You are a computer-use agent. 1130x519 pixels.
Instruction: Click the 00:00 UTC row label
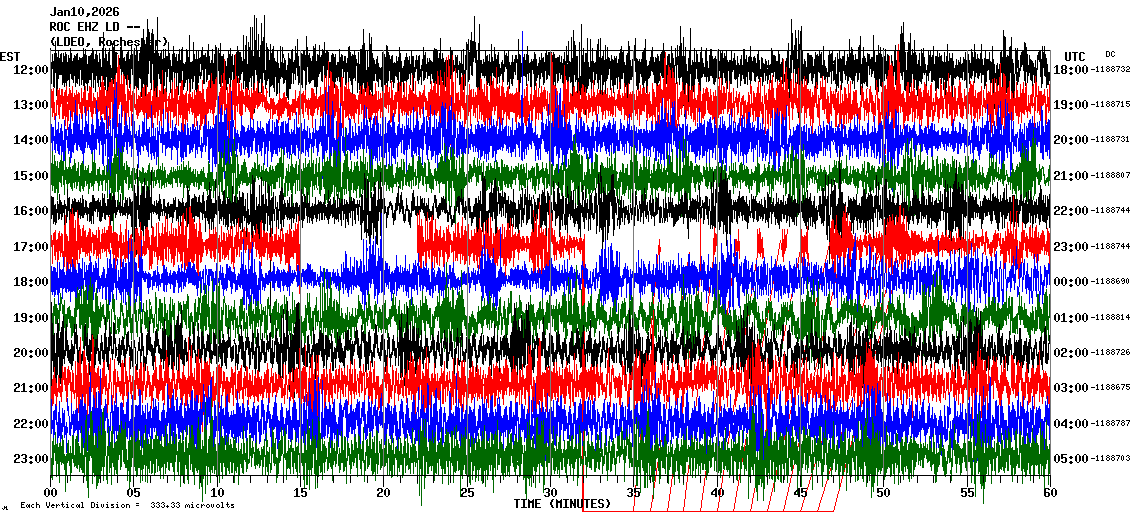click(1070, 282)
